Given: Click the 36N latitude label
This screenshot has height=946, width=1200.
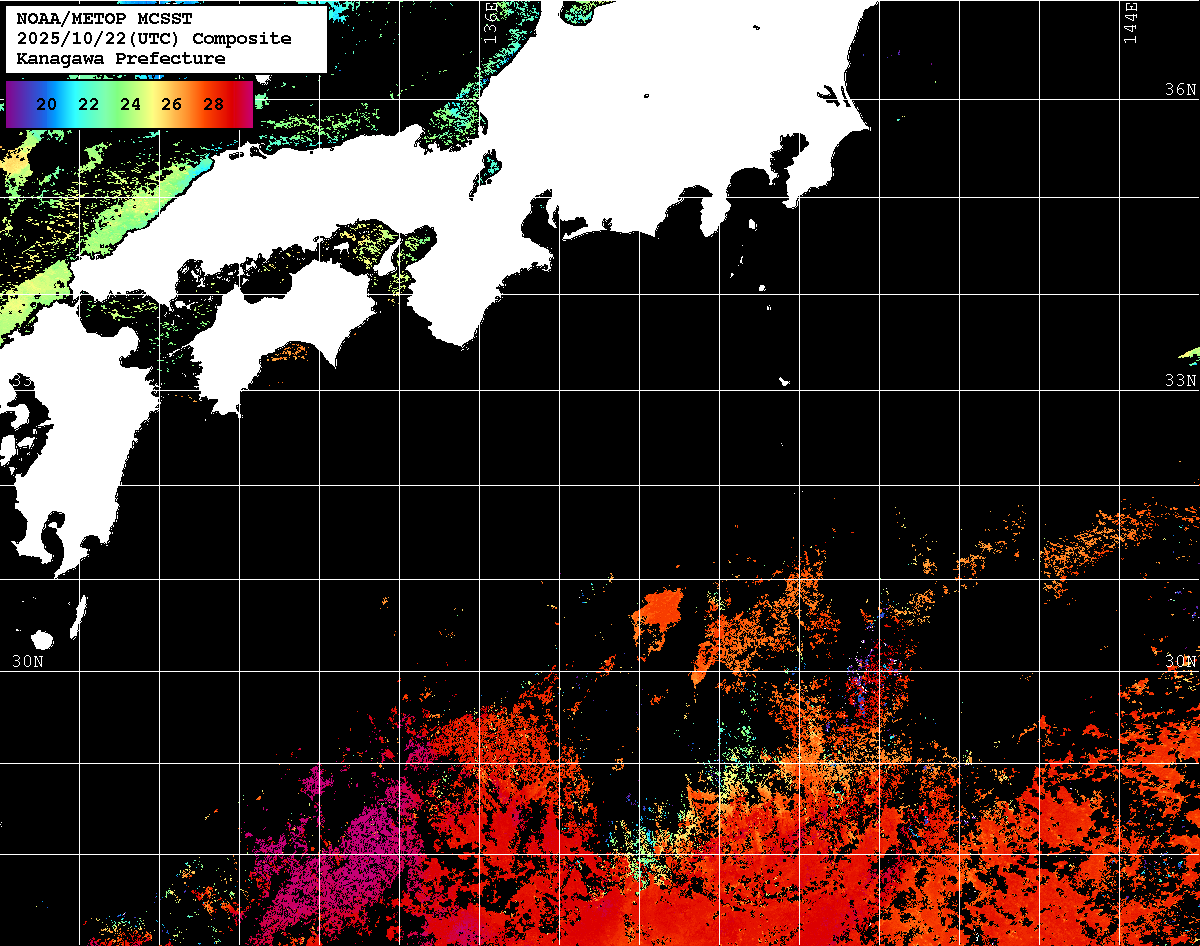Looking at the screenshot, I should click(1180, 89).
